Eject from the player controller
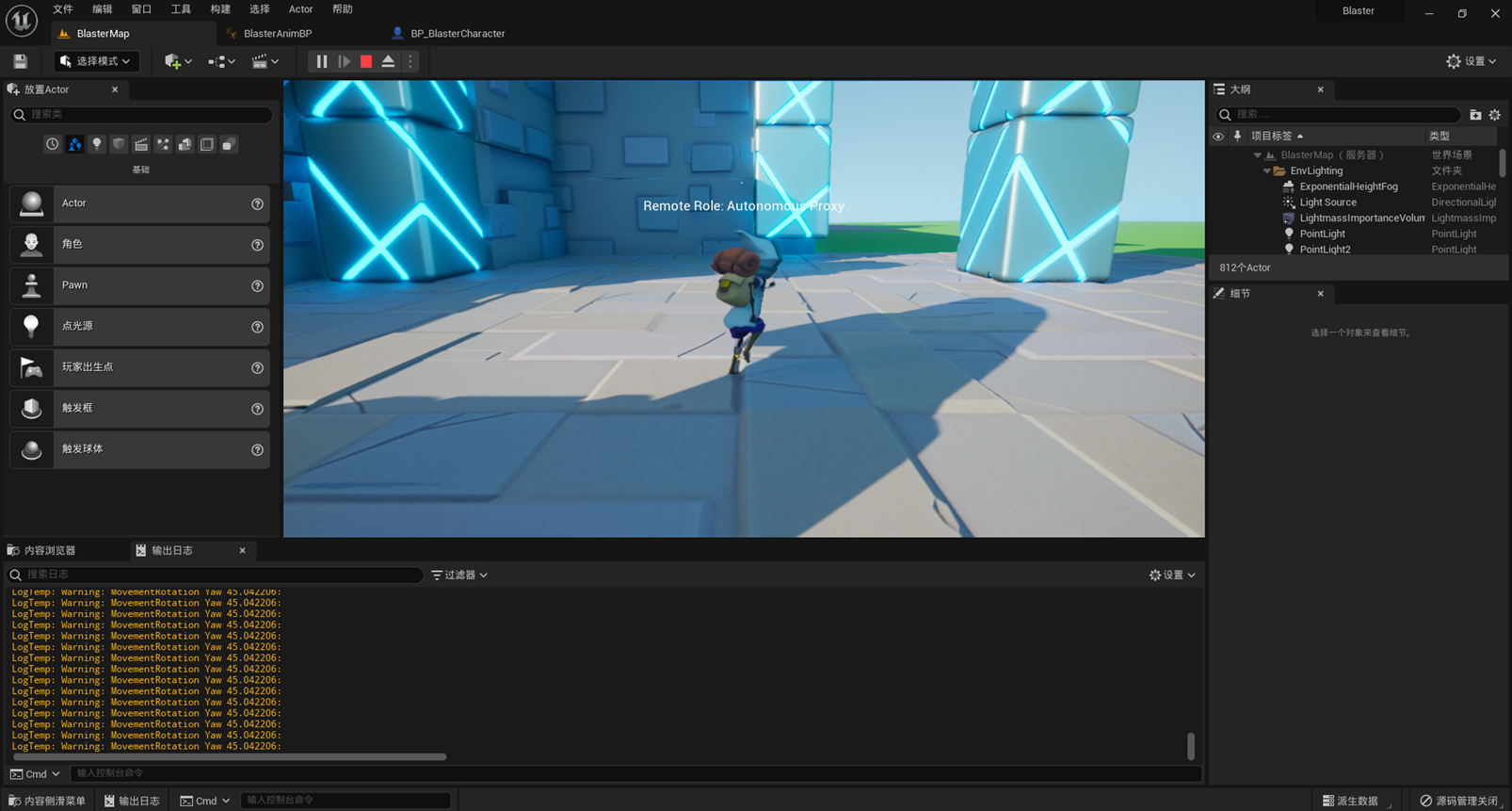Screen dimensions: 1512x811 [x=388, y=61]
